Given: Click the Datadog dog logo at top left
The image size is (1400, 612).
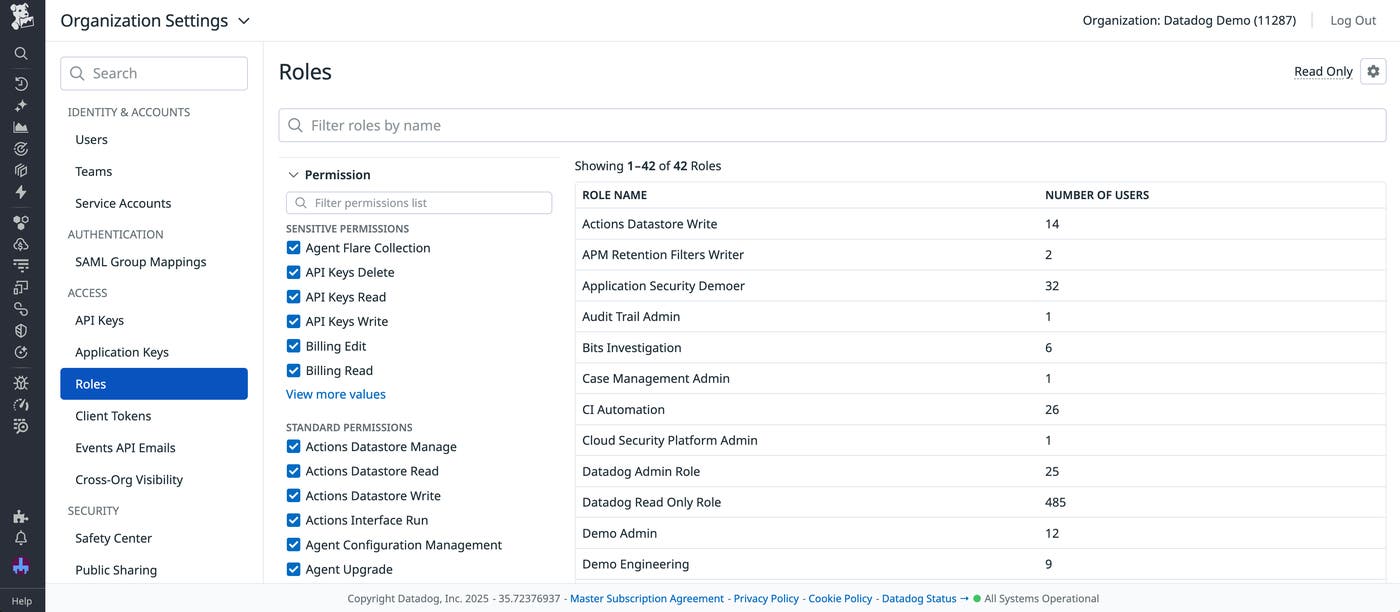Looking at the screenshot, I should point(21,16).
